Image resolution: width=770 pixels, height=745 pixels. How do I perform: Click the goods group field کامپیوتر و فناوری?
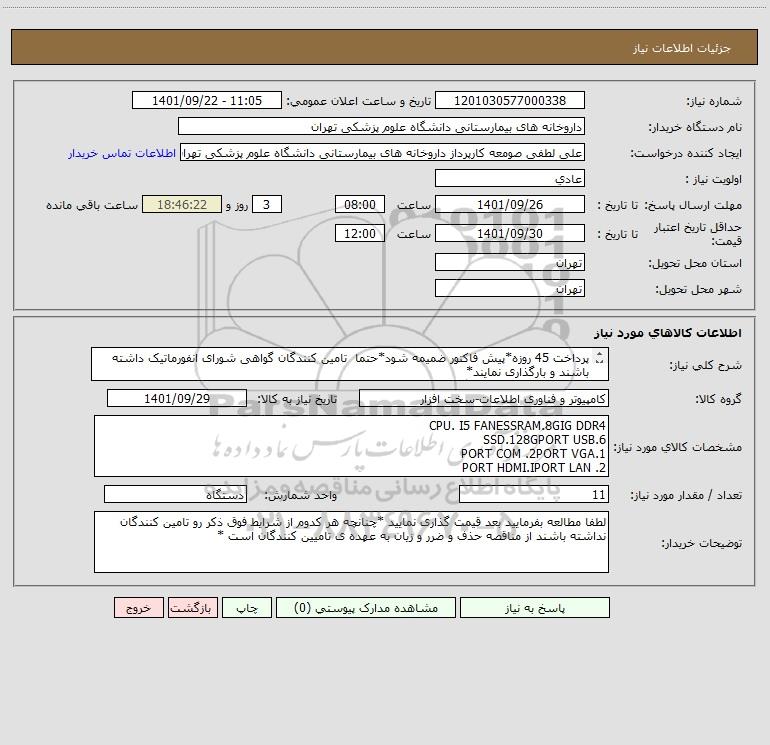pos(484,398)
